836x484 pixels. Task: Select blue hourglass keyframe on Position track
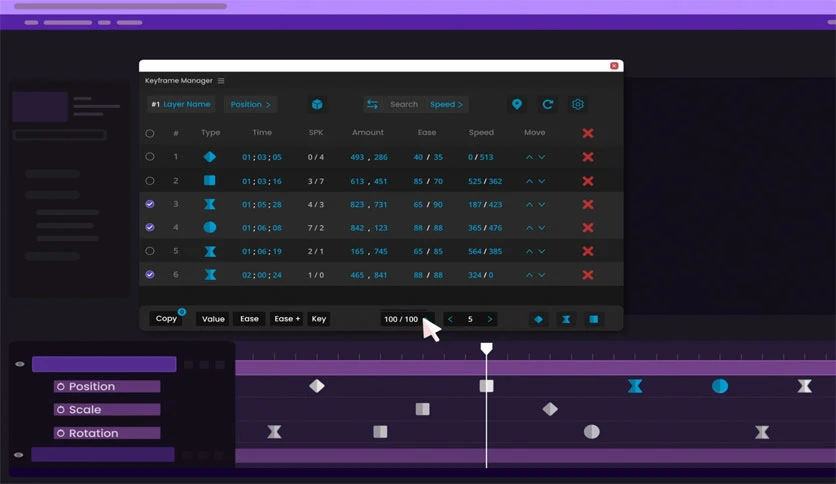[635, 386]
